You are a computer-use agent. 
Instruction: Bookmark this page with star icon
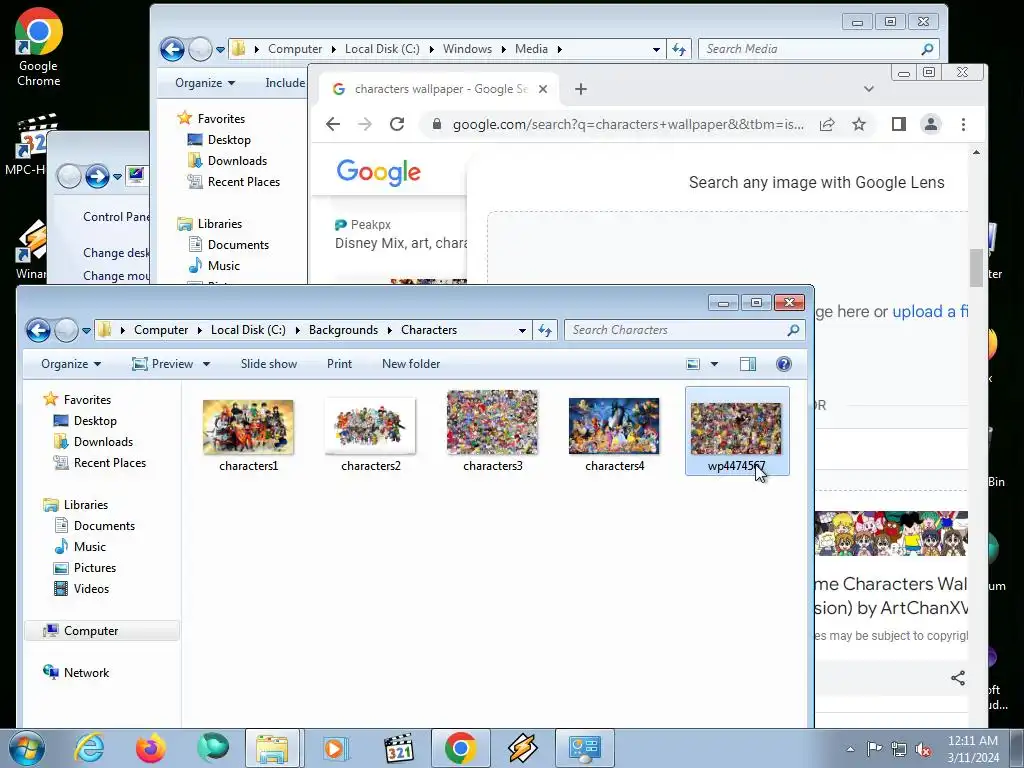859,124
